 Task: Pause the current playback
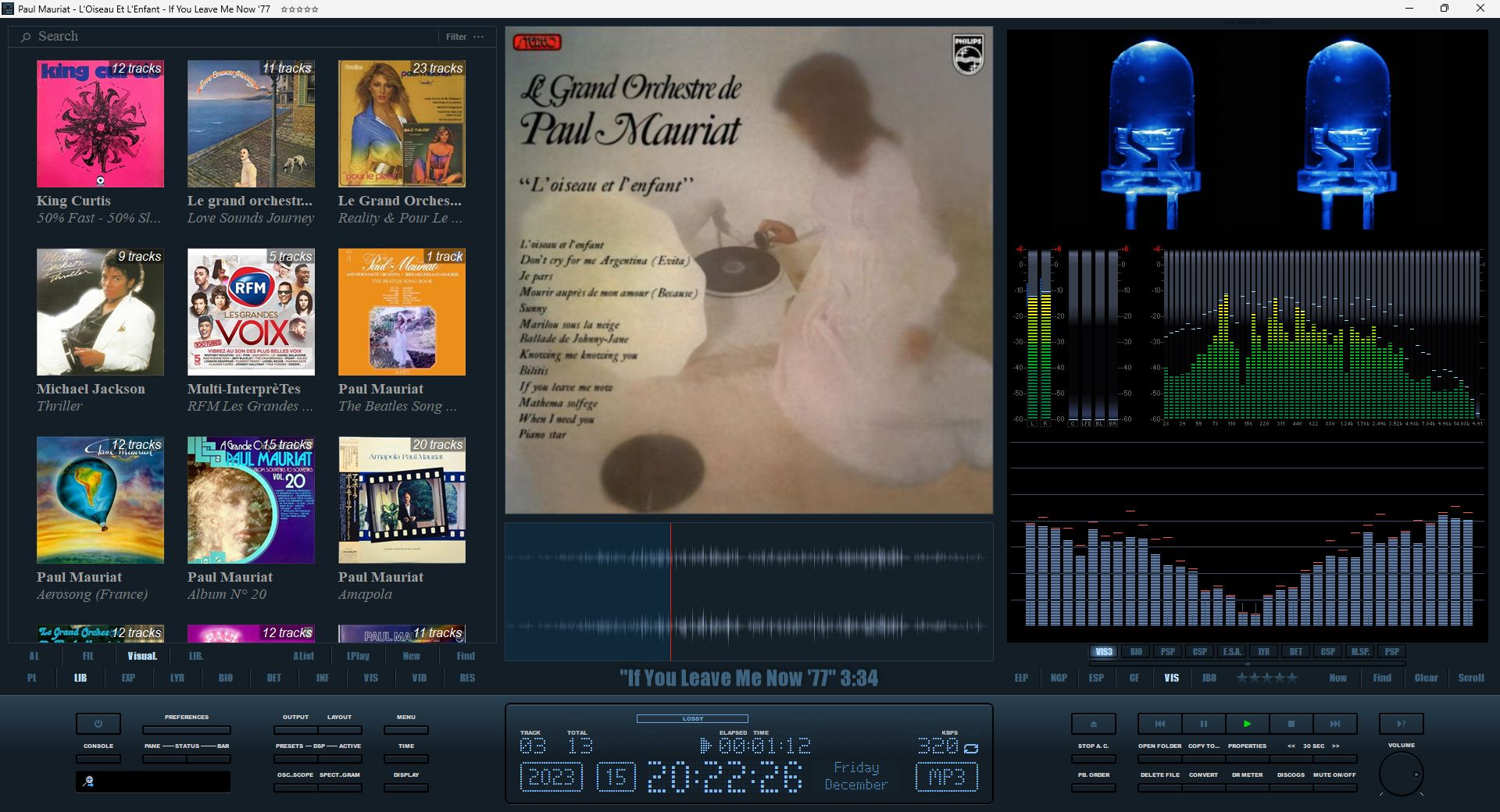pyautogui.click(x=1203, y=724)
